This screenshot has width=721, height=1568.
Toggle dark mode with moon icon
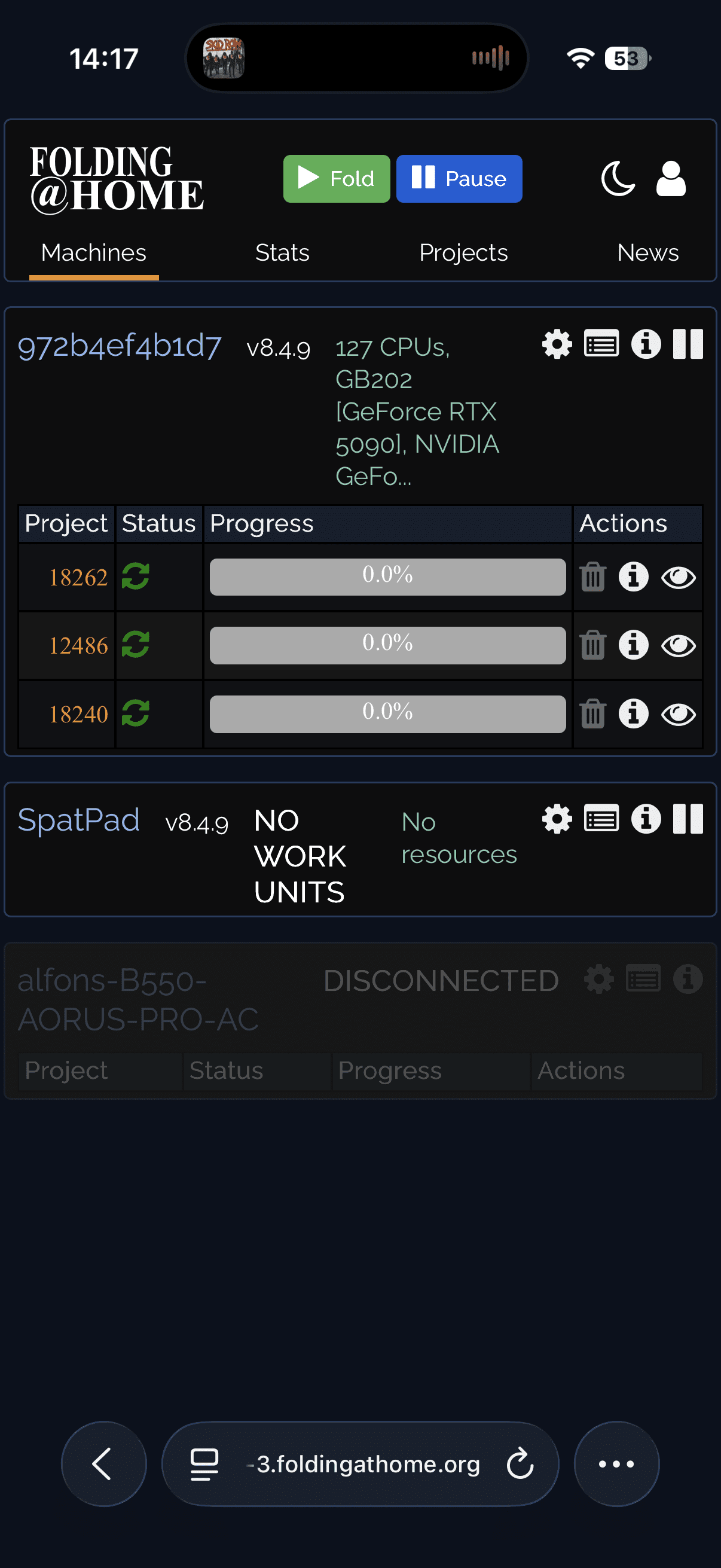(618, 179)
